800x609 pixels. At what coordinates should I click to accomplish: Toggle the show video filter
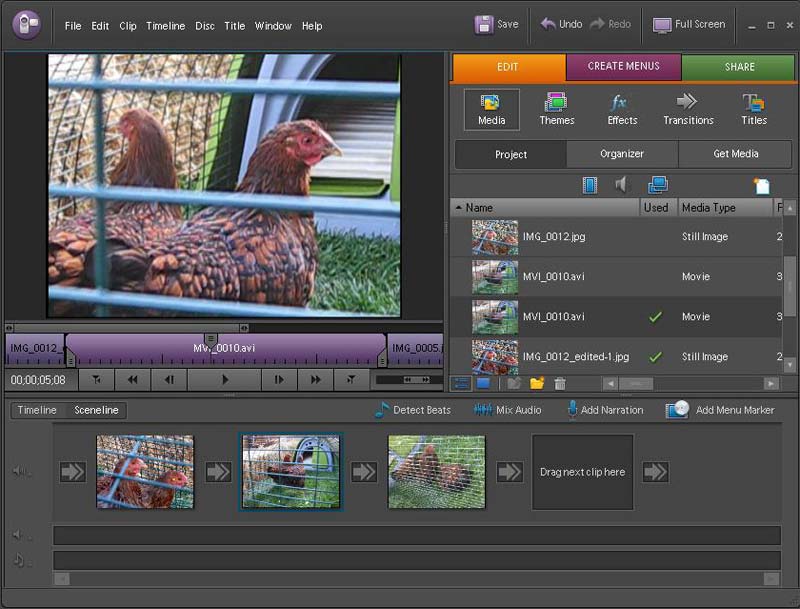point(589,185)
